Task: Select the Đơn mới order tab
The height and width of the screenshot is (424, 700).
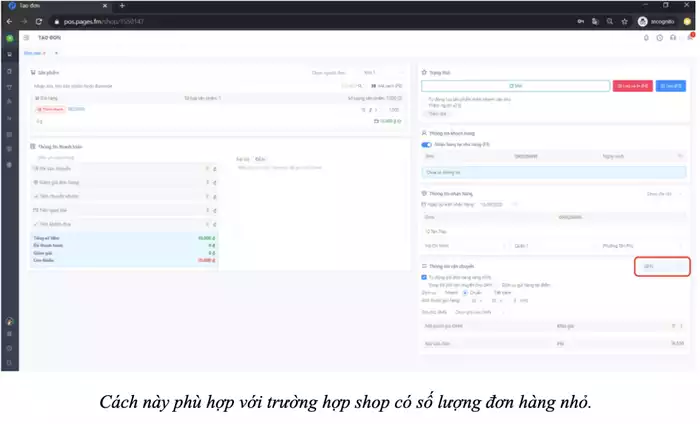Action: [x=35, y=53]
